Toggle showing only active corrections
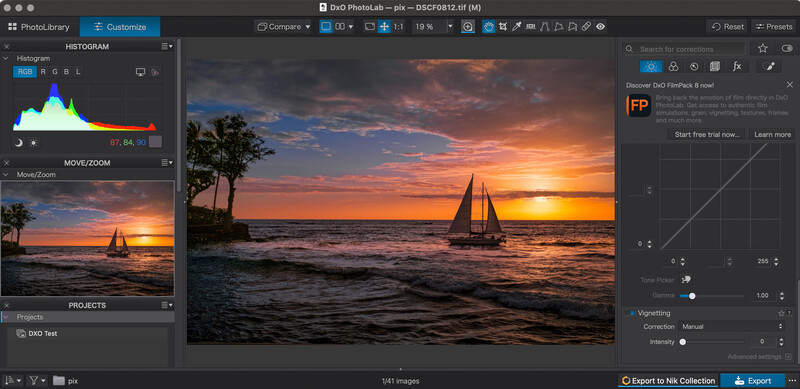 787,48
